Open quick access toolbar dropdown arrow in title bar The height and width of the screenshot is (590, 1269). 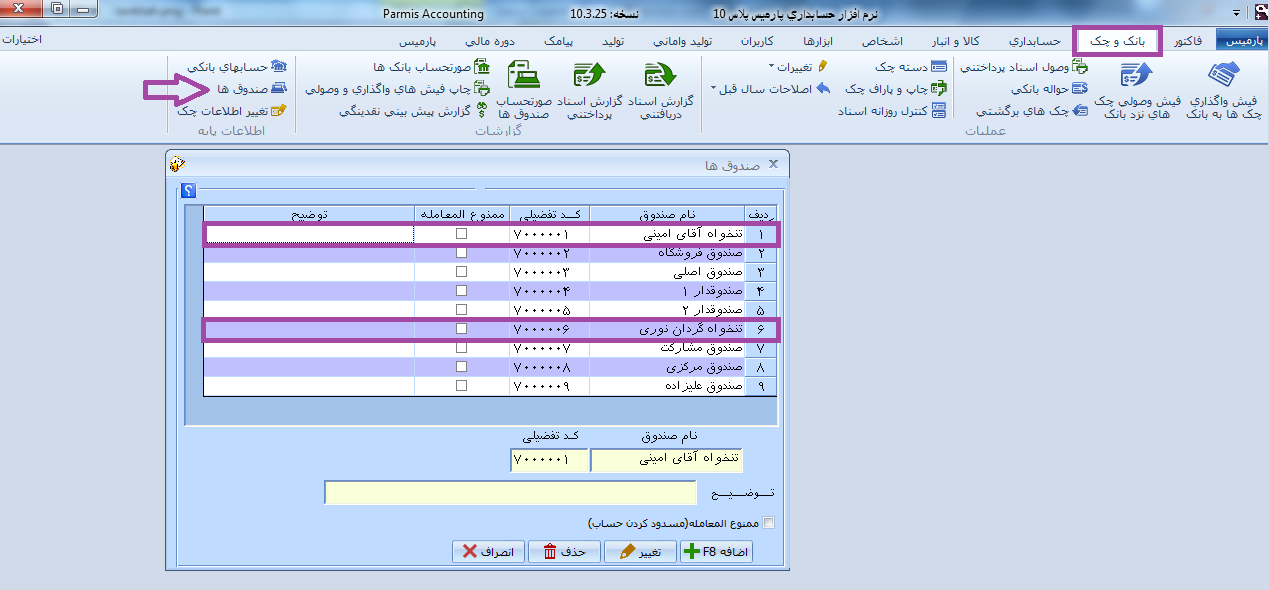(x=1237, y=14)
